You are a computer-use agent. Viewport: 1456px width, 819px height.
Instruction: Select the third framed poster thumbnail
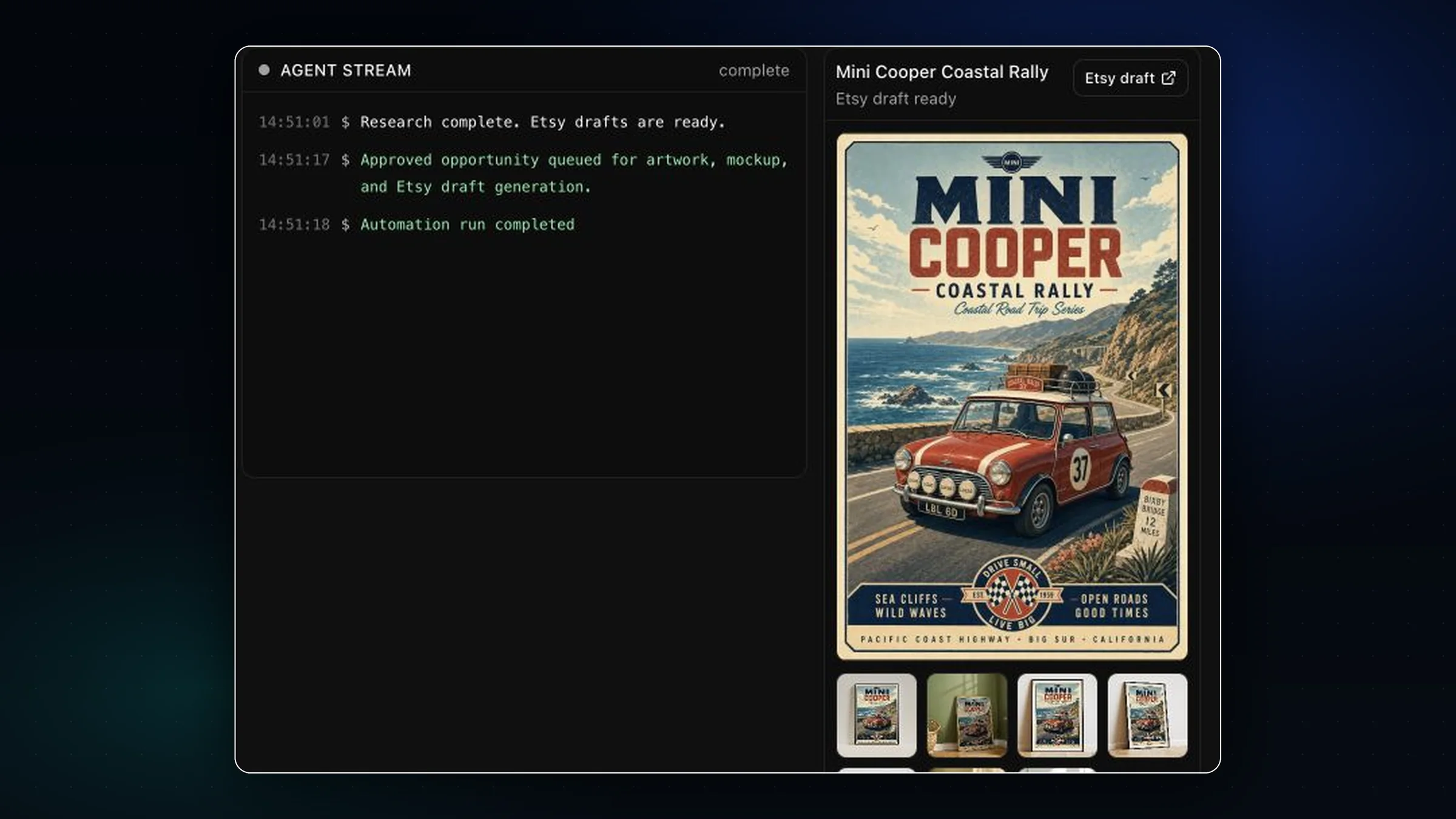pyautogui.click(x=1057, y=715)
